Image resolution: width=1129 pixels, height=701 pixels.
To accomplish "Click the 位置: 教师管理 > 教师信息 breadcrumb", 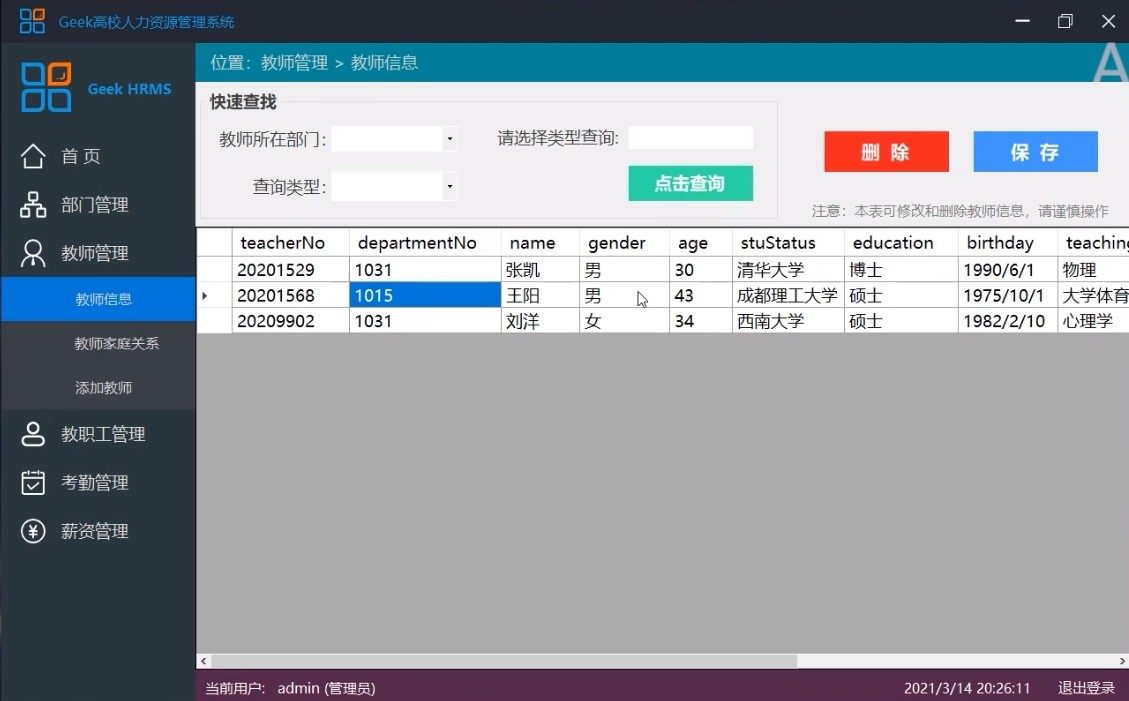I will (x=314, y=63).
